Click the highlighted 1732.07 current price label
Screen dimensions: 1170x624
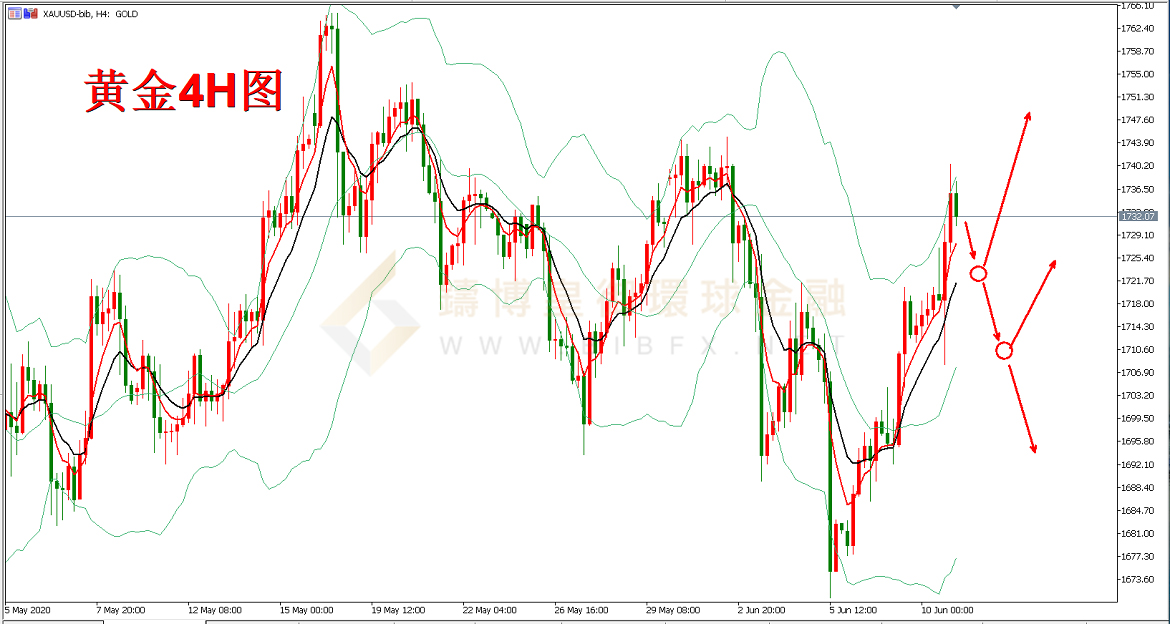pos(1138,216)
